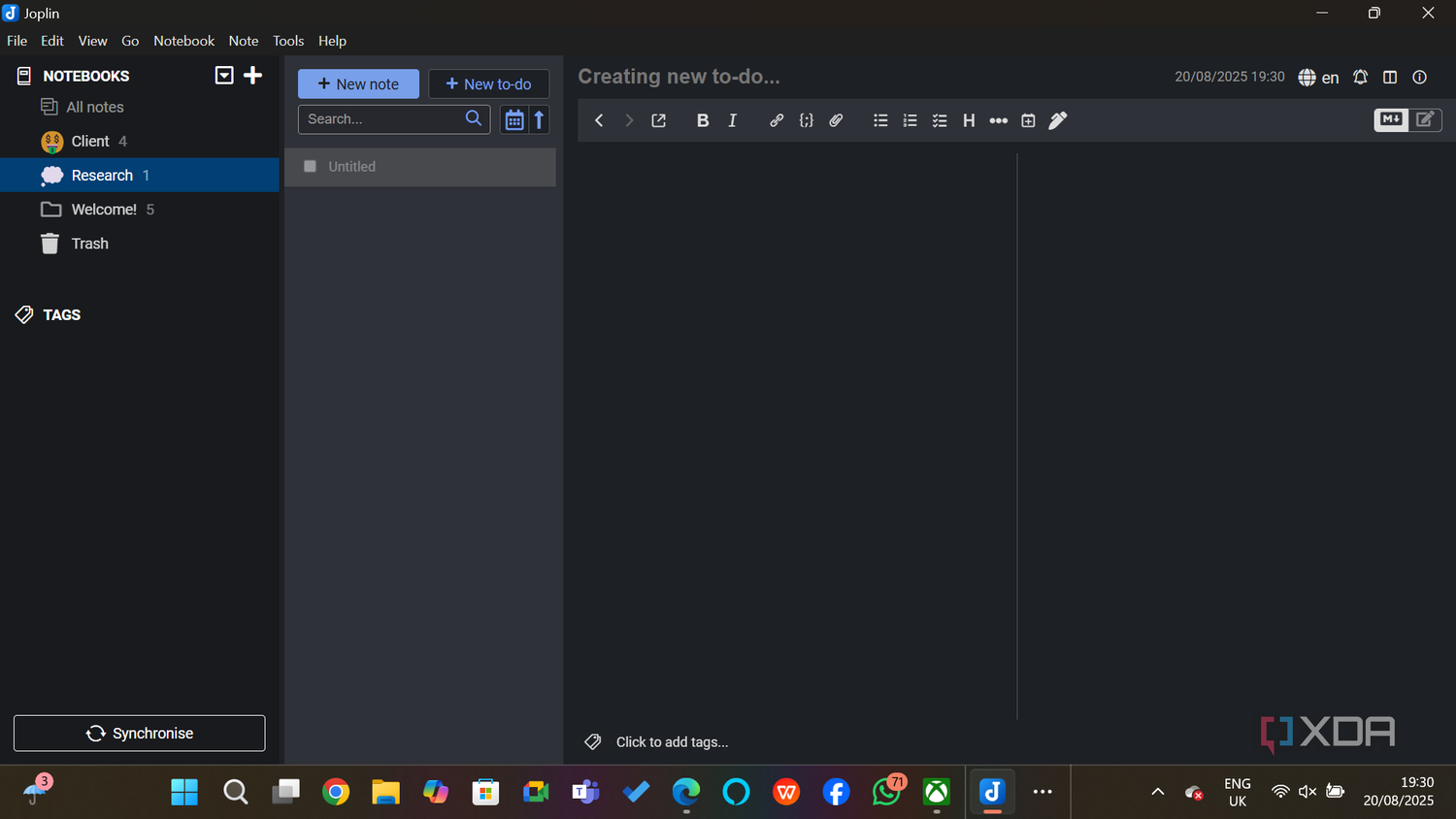
Task: Open note in external editor
Action: coord(659,120)
